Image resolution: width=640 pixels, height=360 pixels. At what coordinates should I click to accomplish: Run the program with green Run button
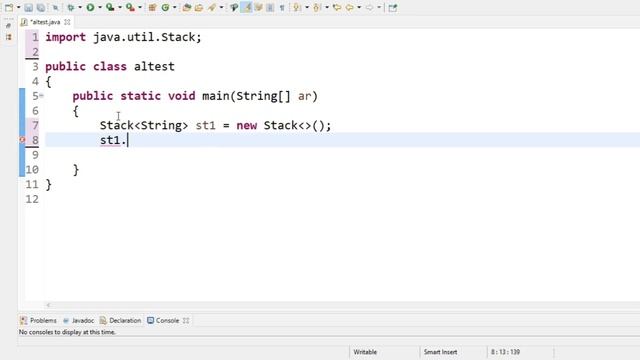coord(90,7)
